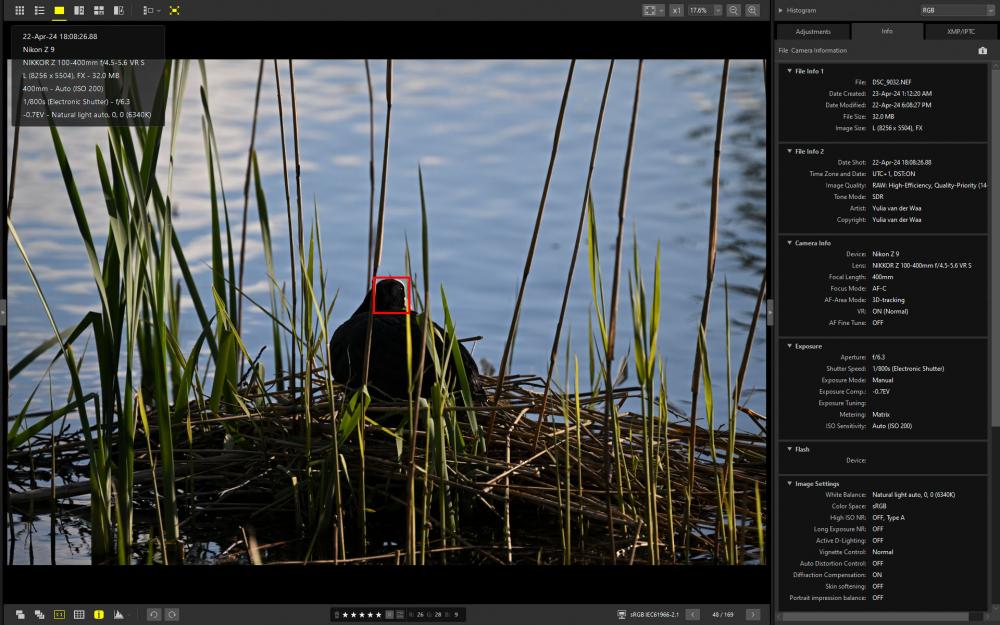This screenshot has height=625, width=1000.
Task: Click the briefcase icon beside File/Camera Information
Action: [982, 50]
